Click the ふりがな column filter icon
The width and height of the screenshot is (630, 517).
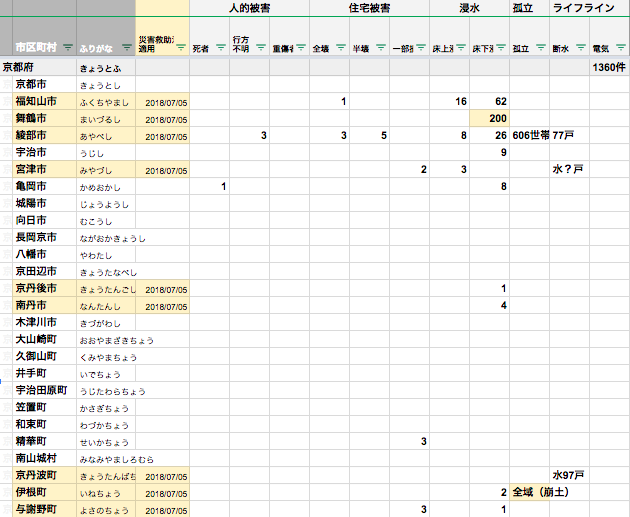click(125, 48)
